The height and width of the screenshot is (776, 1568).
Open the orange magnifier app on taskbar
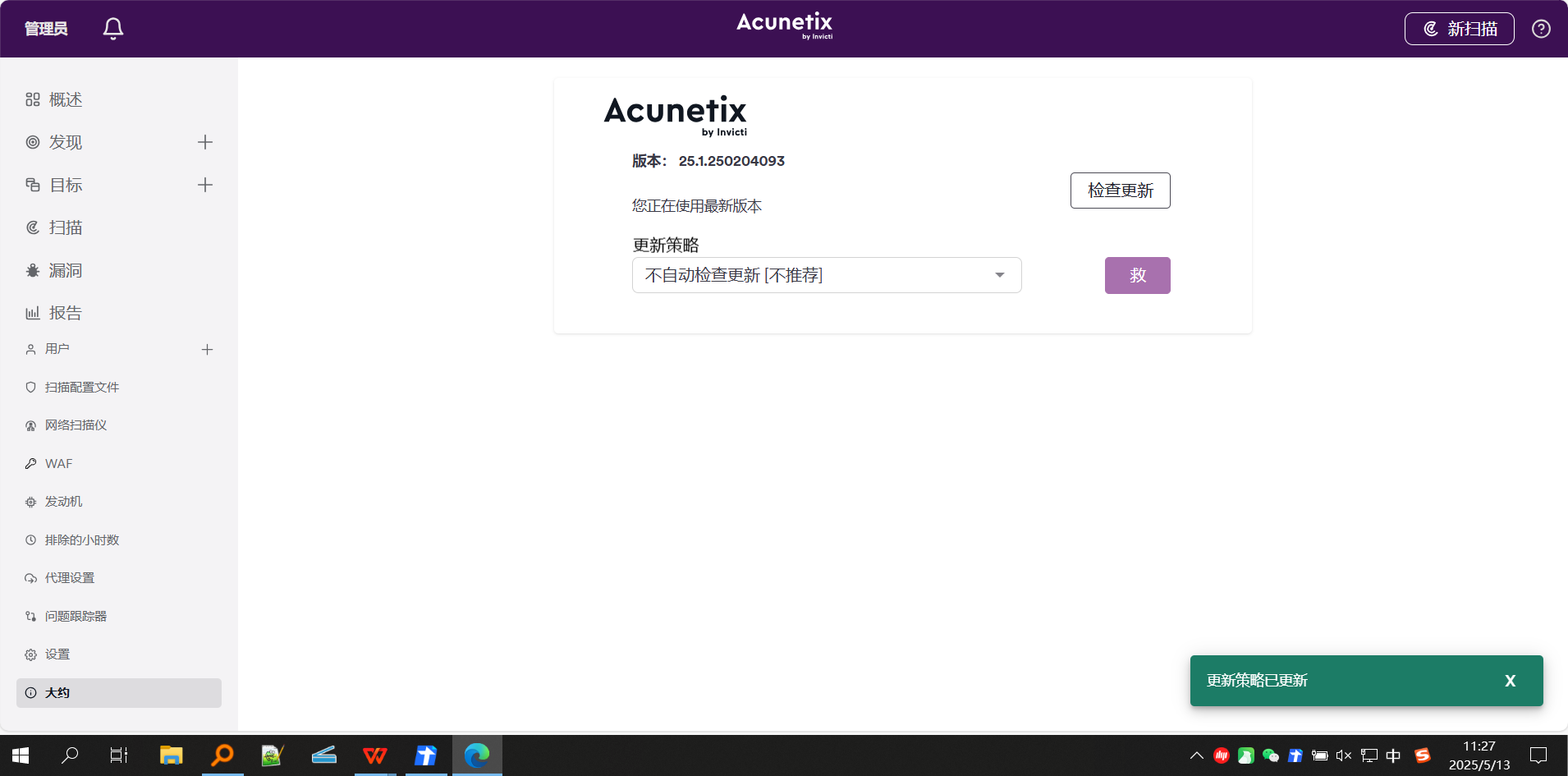[222, 755]
